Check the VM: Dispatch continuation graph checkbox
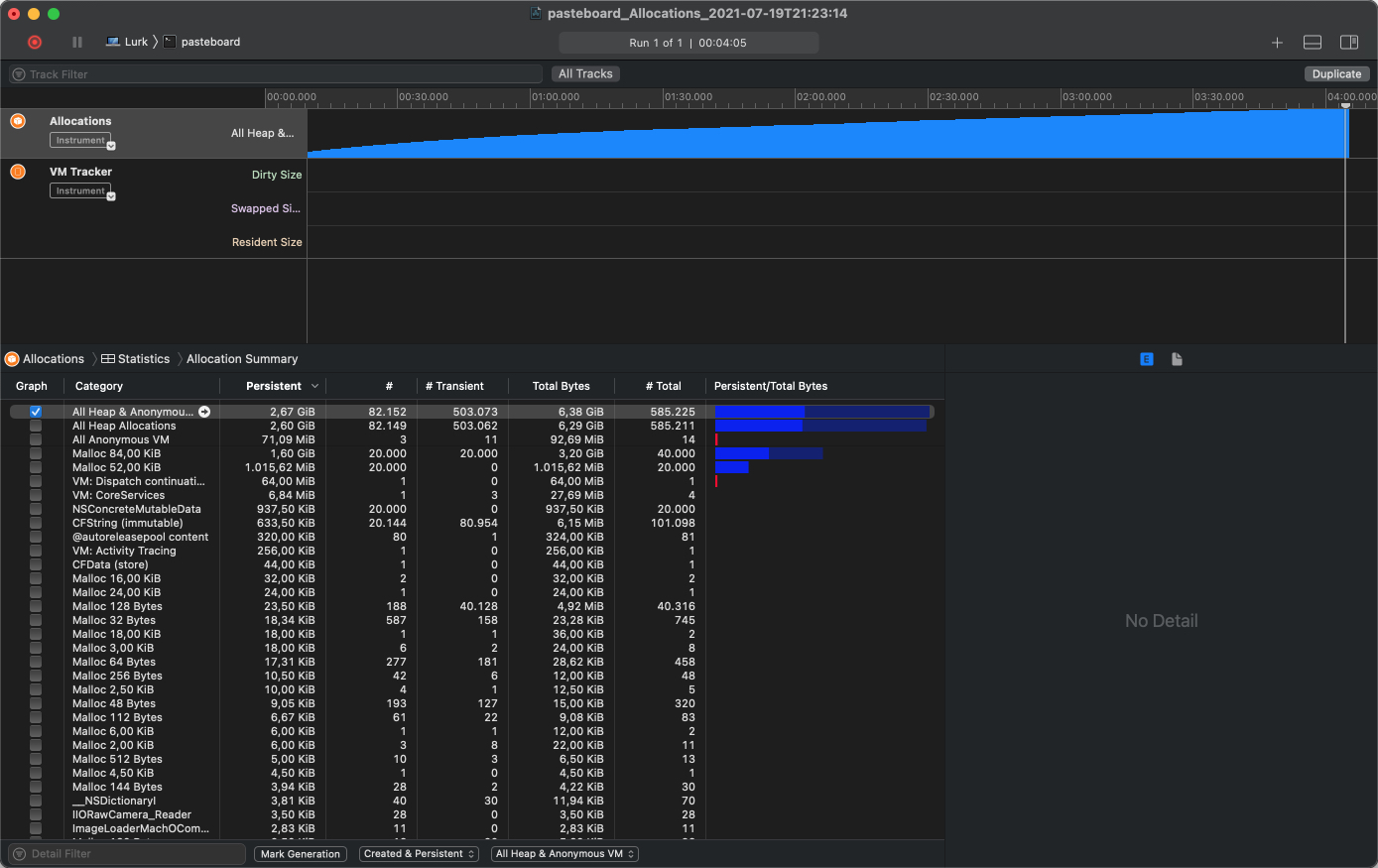This screenshot has width=1378, height=868. [36, 481]
